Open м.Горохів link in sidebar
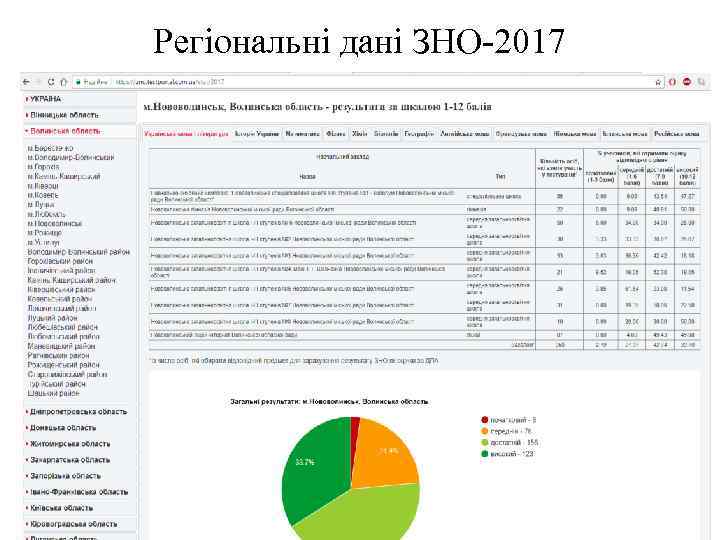The height and width of the screenshot is (540, 720). tap(44, 167)
